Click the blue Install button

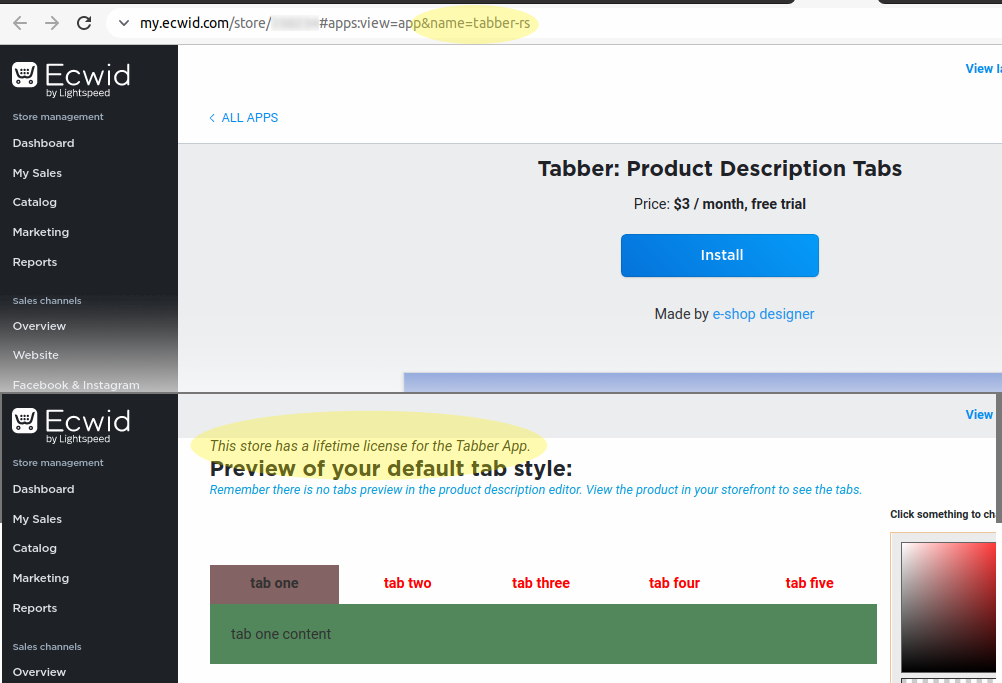coord(720,256)
